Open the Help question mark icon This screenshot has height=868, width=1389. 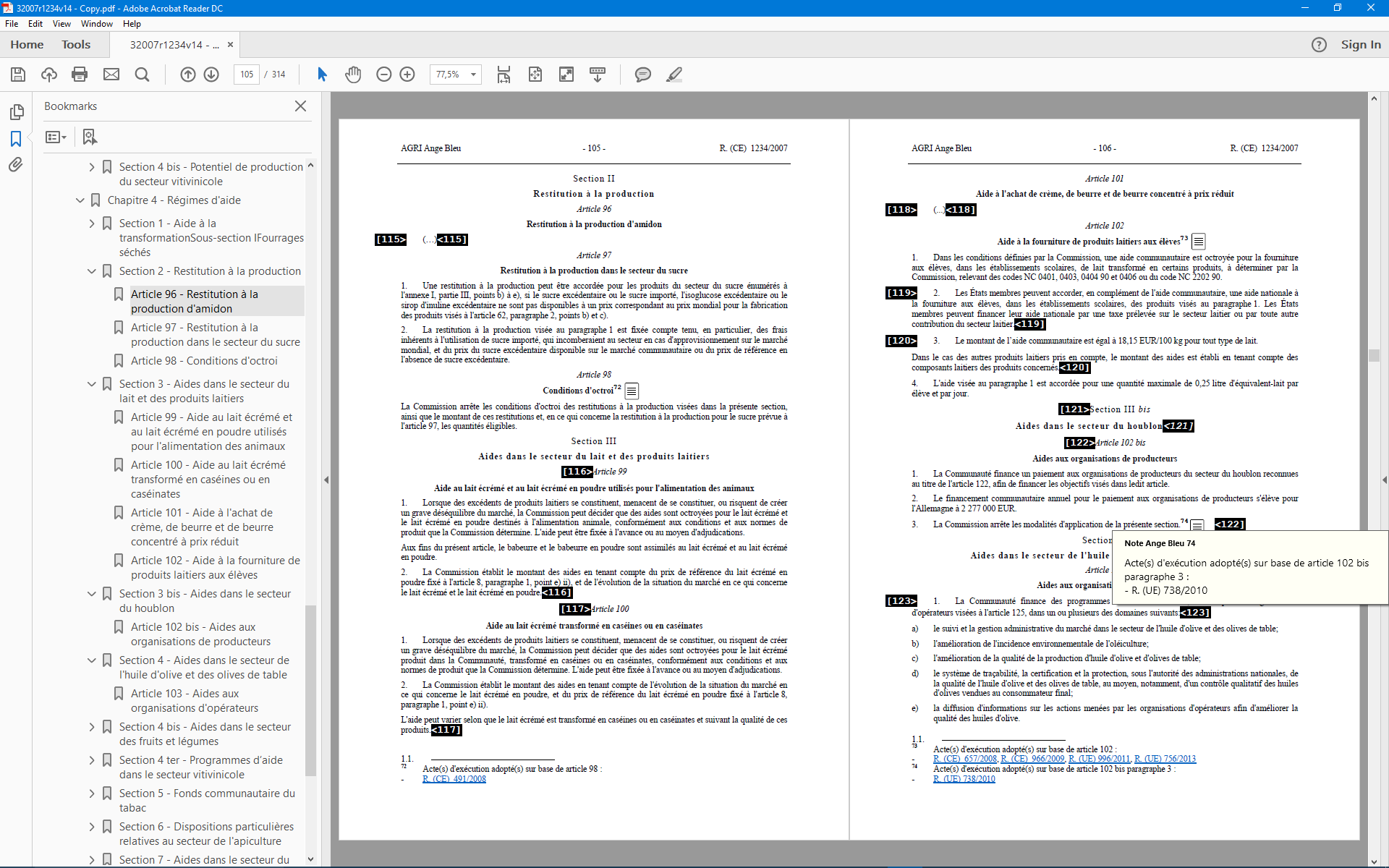pyautogui.click(x=1319, y=45)
